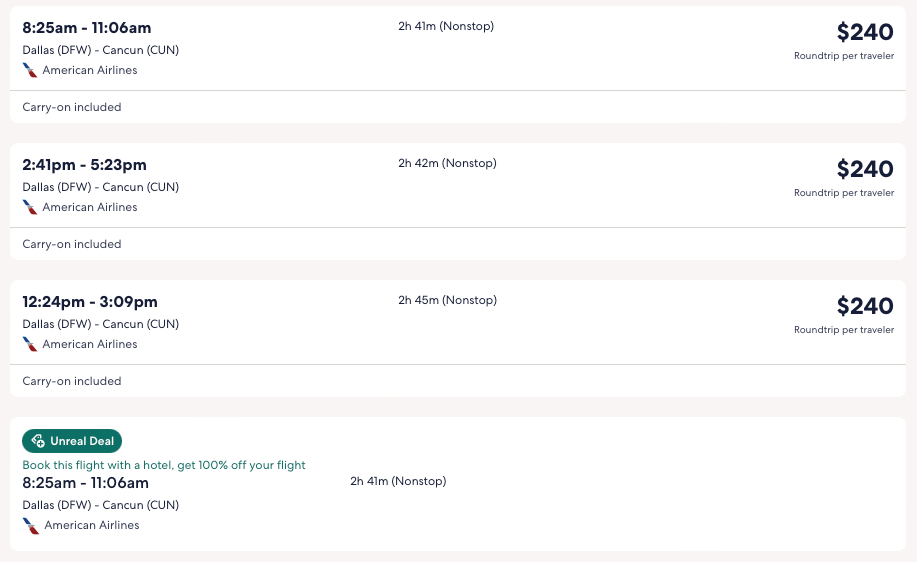Select the $240 price on the 12:24pm flight

(864, 306)
